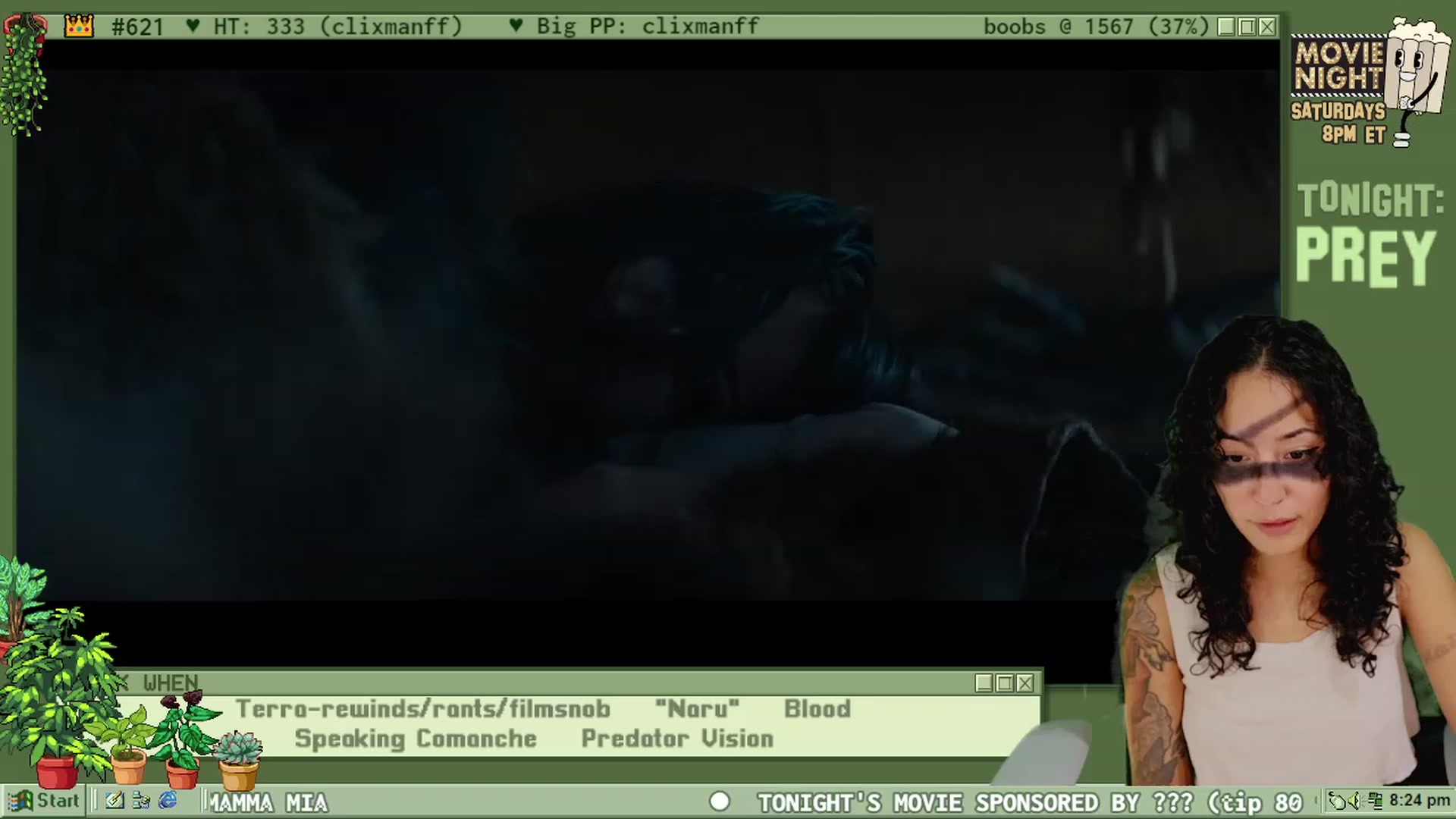
Task: Click the dark movie video area
Action: [648, 334]
